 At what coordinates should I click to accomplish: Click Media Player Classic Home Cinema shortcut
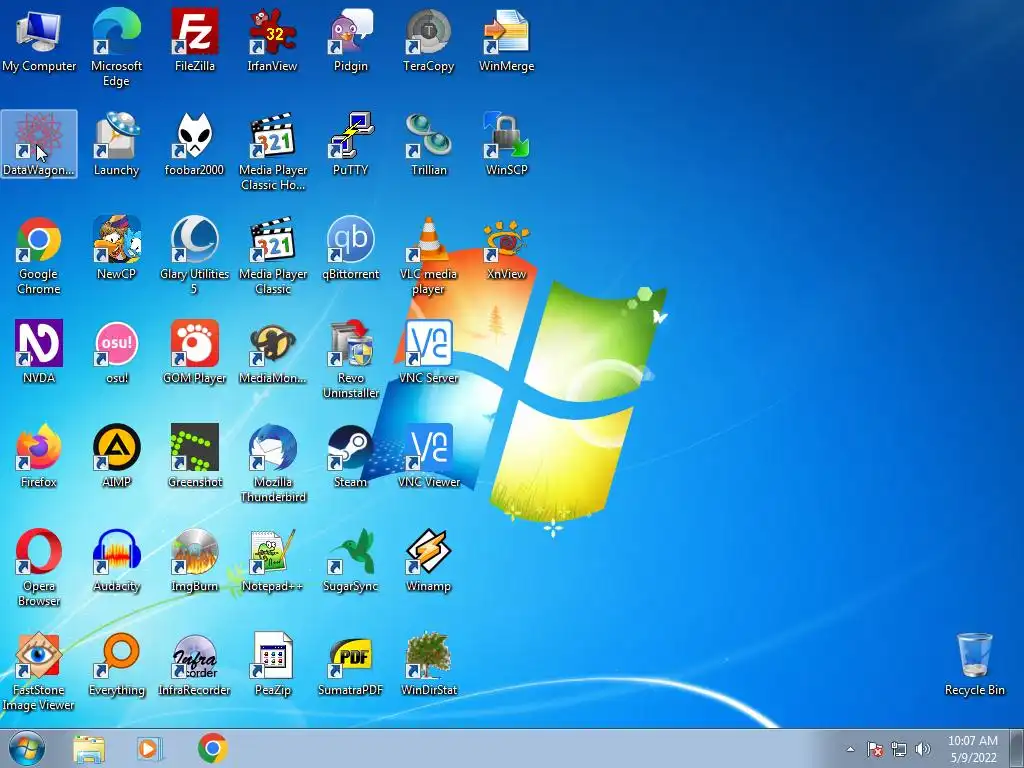pos(272,152)
